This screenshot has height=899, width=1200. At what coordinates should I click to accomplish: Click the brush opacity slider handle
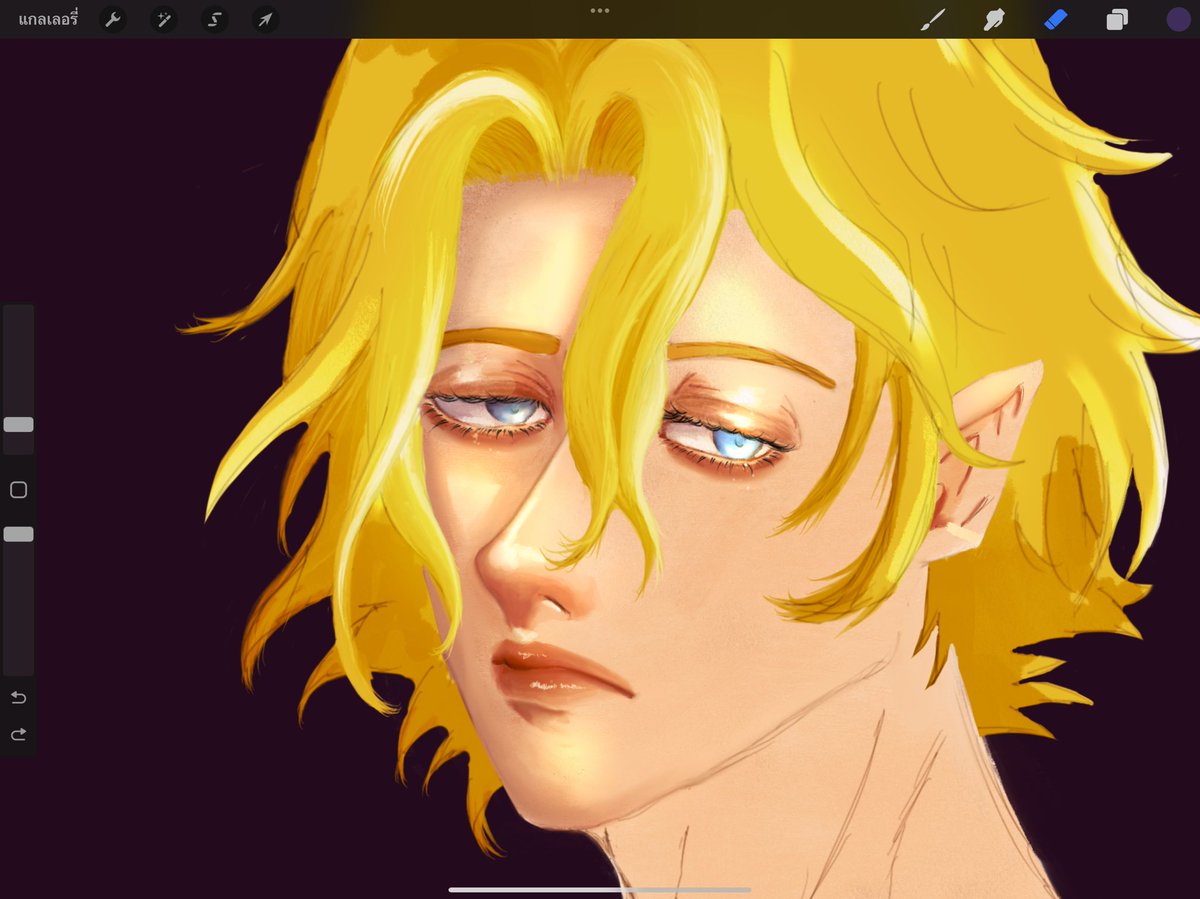18,534
